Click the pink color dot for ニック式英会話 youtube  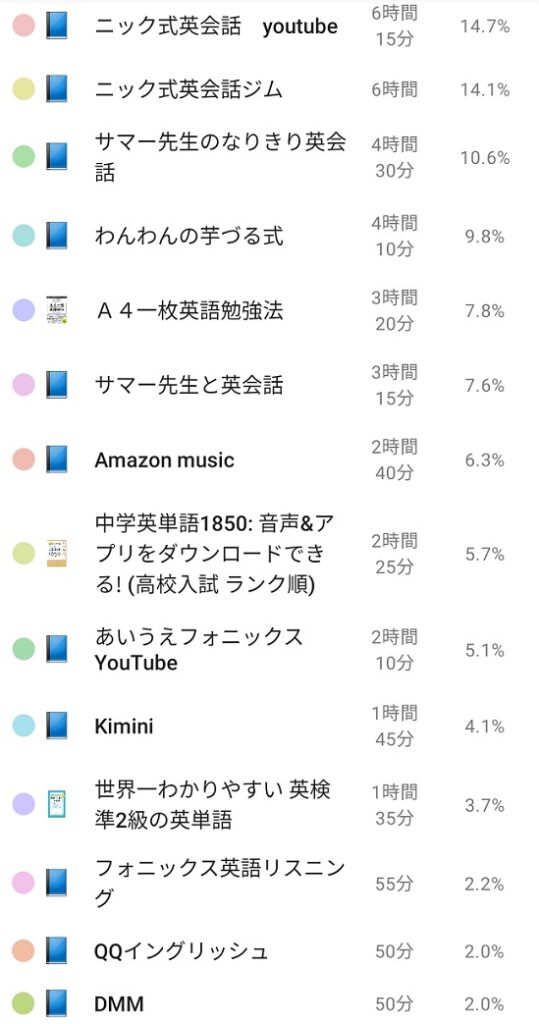point(24,26)
